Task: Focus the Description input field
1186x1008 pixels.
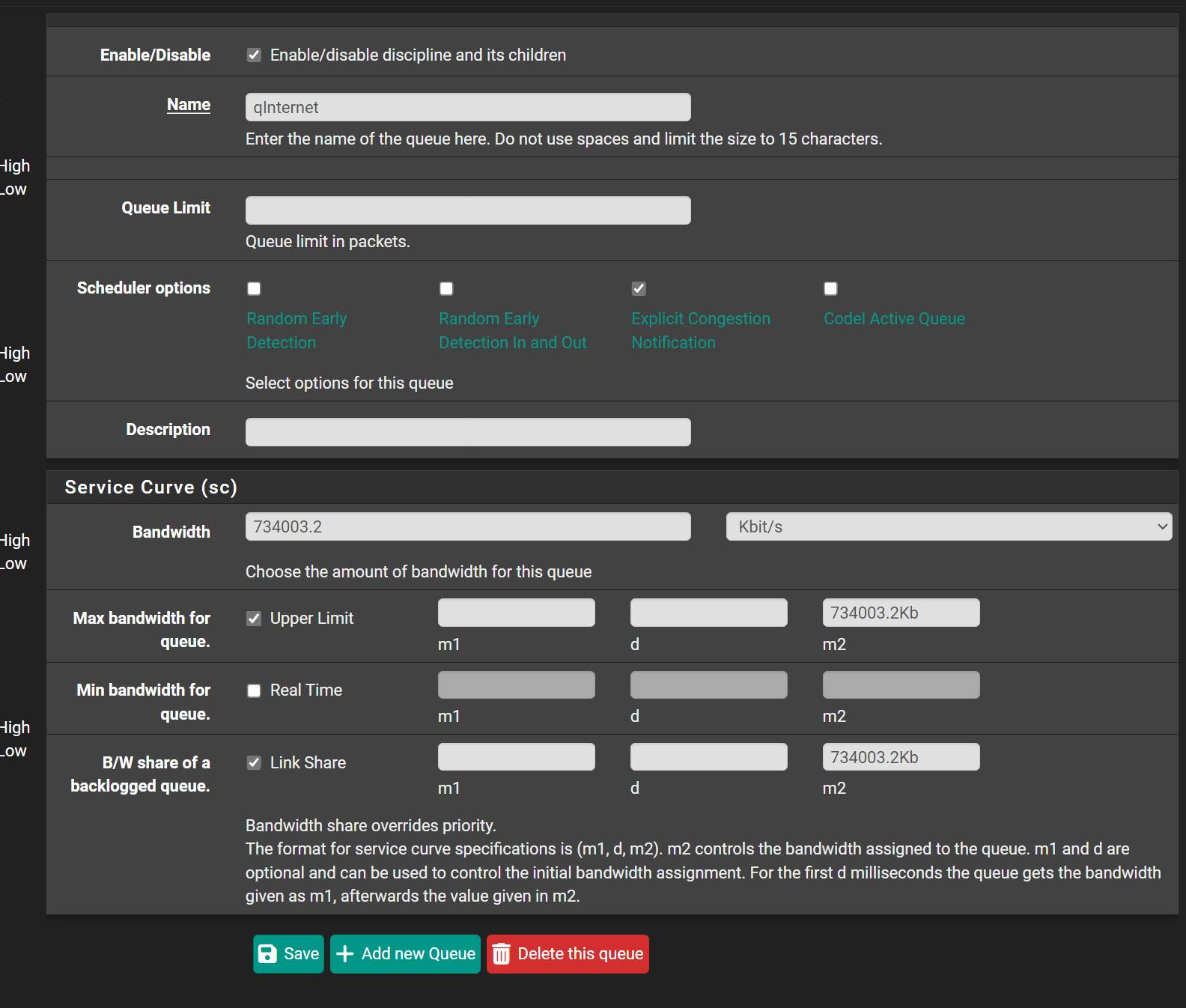Action: pos(468,432)
